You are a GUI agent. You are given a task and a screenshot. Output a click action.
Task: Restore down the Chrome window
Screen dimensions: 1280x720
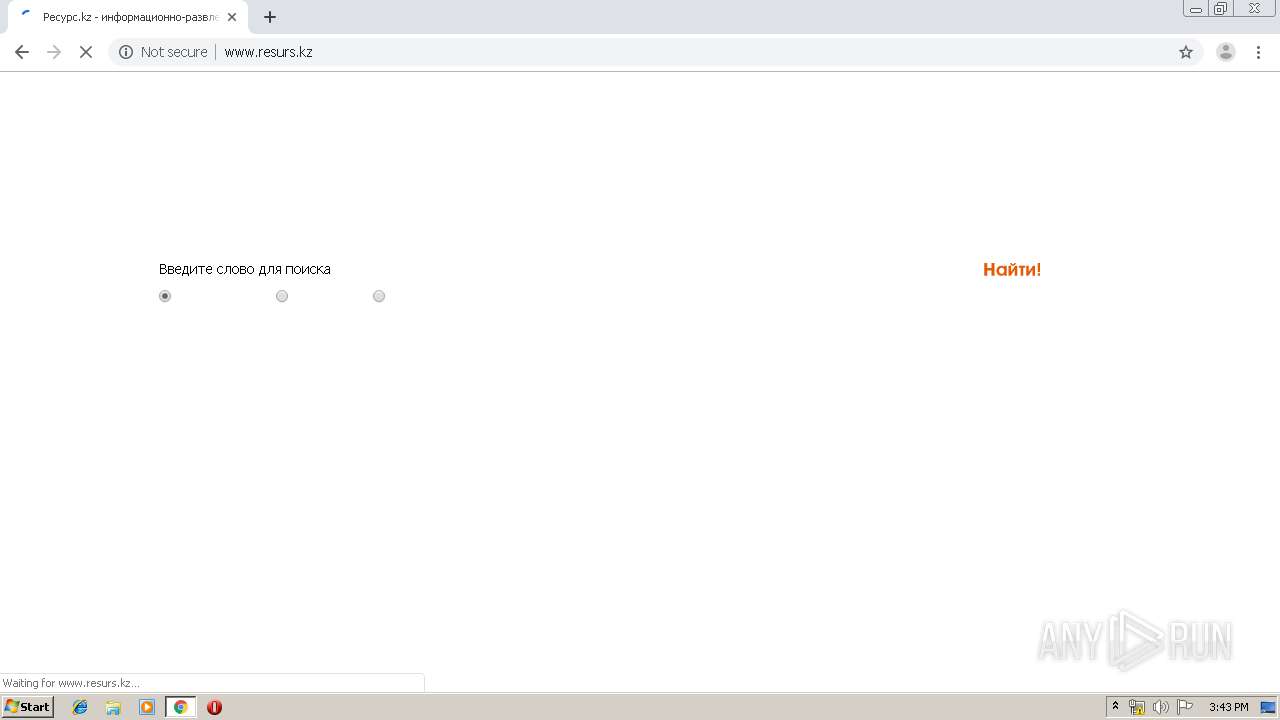(x=1221, y=9)
